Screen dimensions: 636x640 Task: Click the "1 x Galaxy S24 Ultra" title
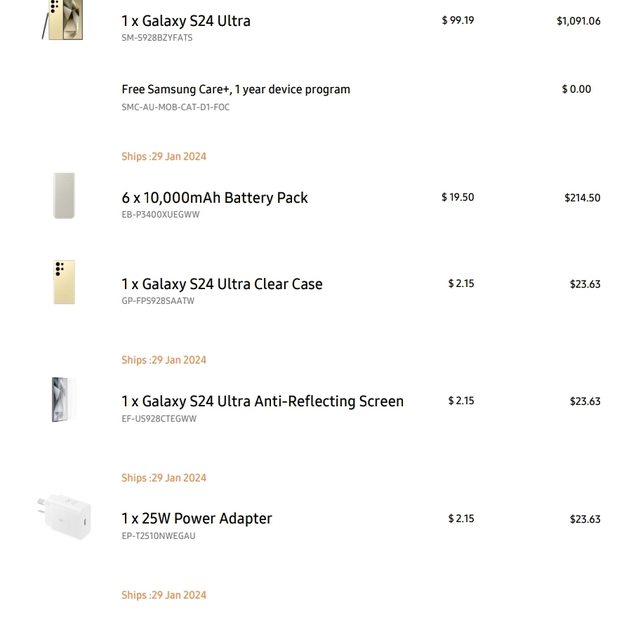tap(186, 21)
